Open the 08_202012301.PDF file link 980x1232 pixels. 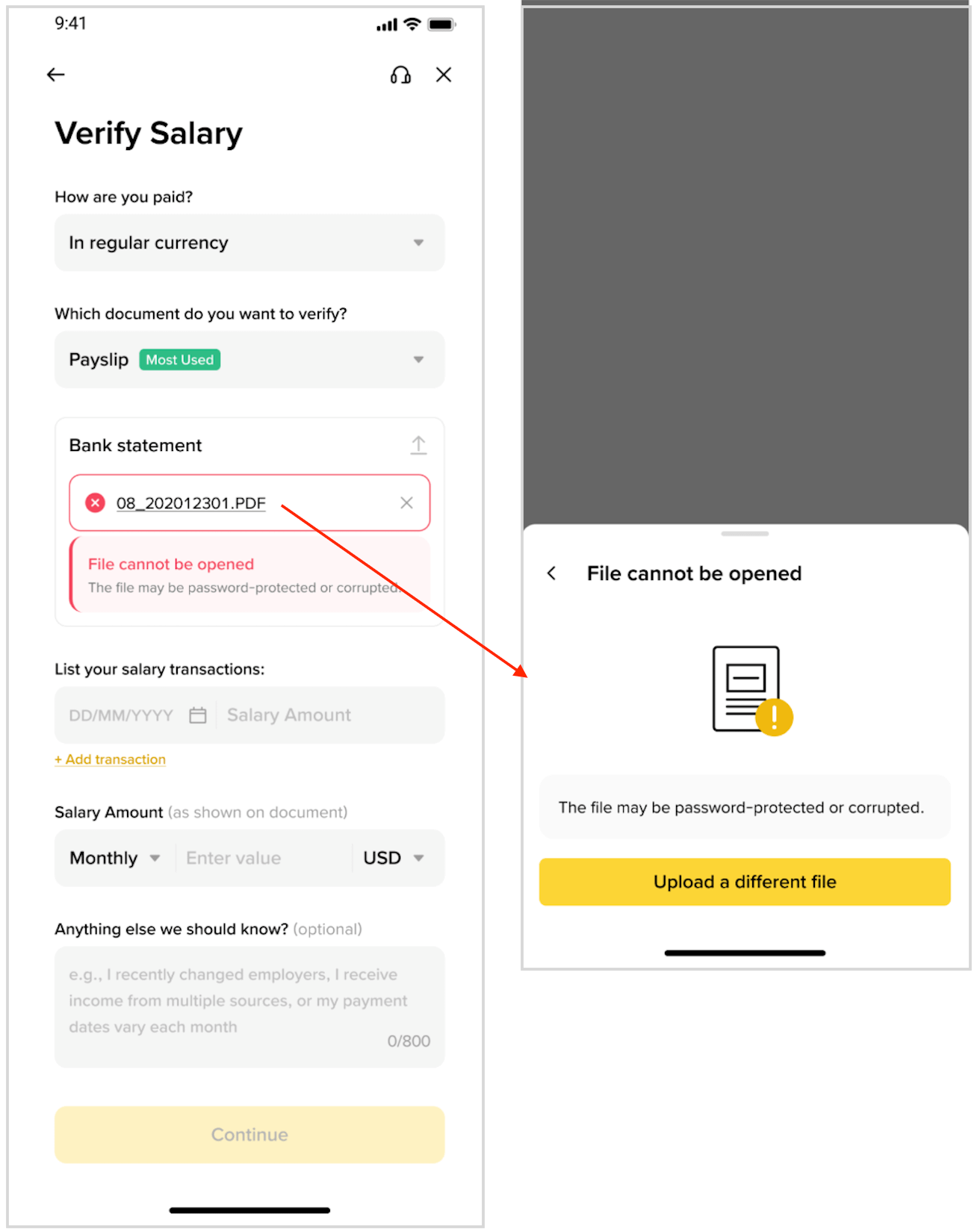click(191, 503)
